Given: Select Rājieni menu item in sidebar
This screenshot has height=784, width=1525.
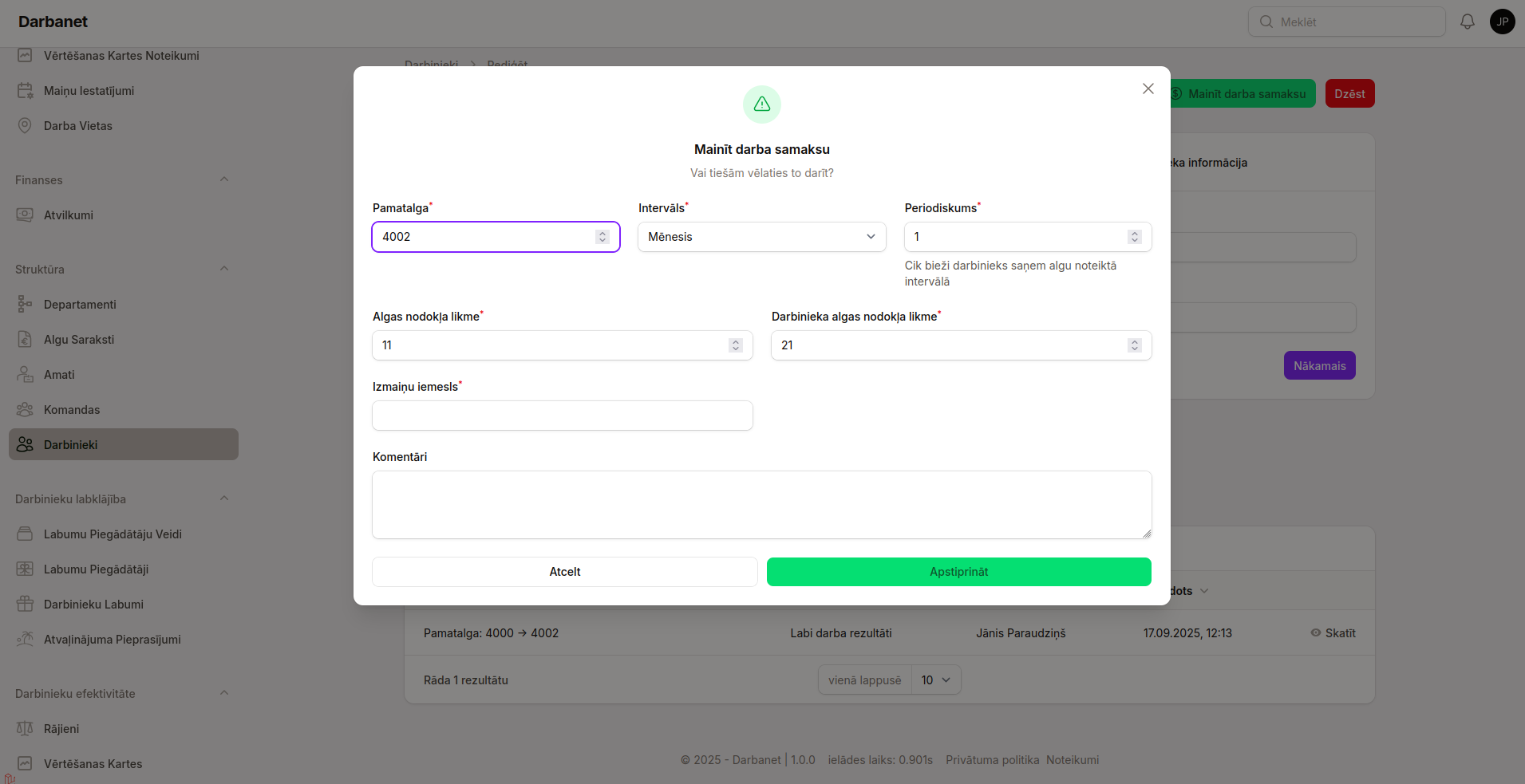Looking at the screenshot, I should [61, 728].
